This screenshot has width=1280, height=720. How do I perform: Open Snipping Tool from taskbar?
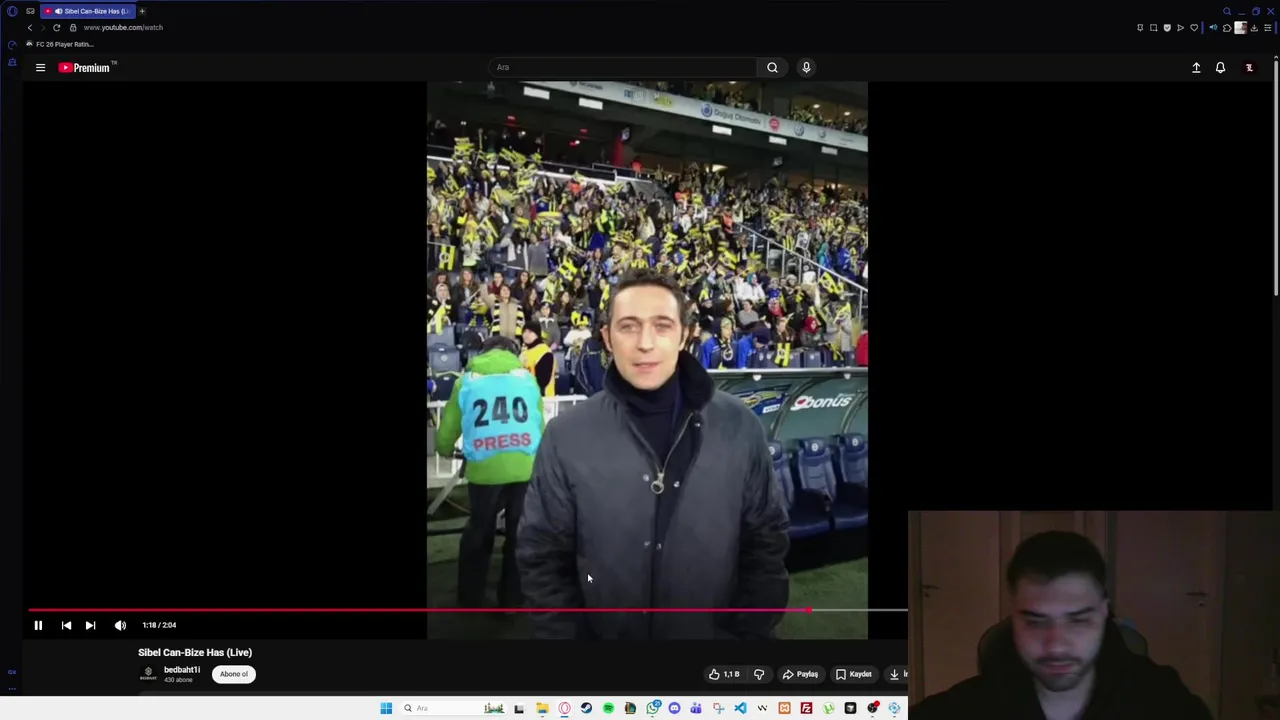718,708
